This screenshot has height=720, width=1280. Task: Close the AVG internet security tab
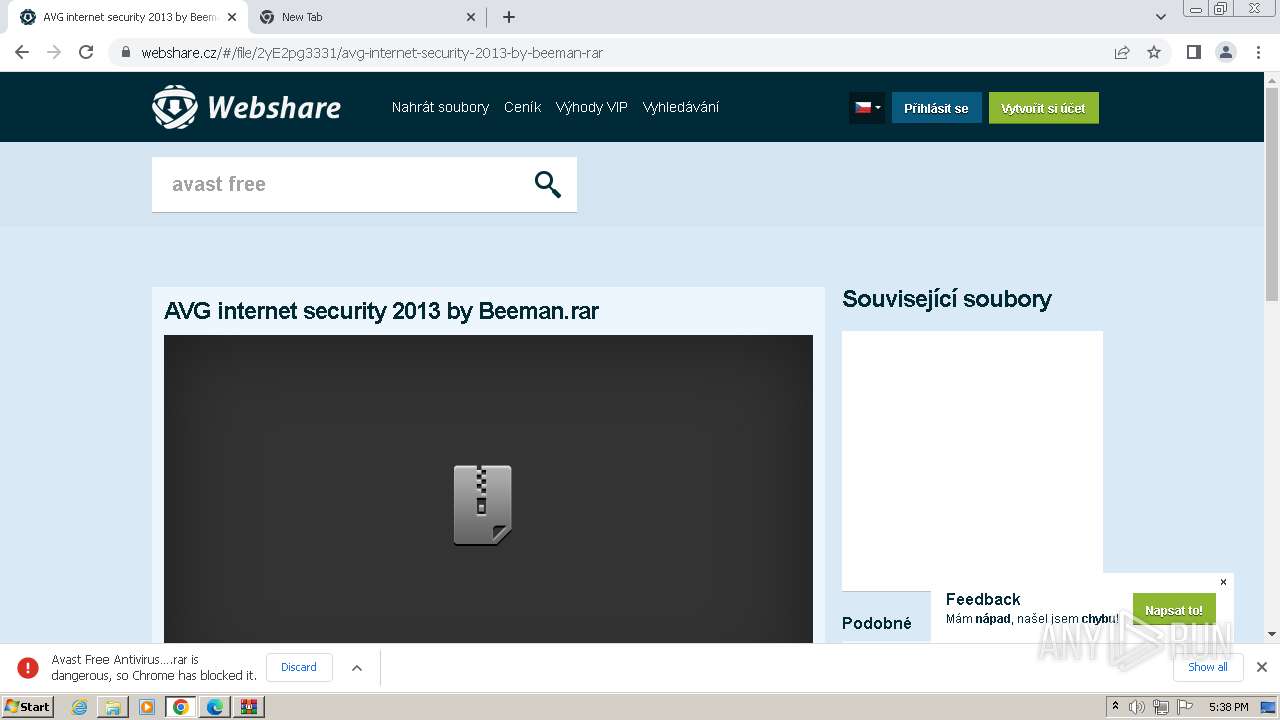click(232, 17)
